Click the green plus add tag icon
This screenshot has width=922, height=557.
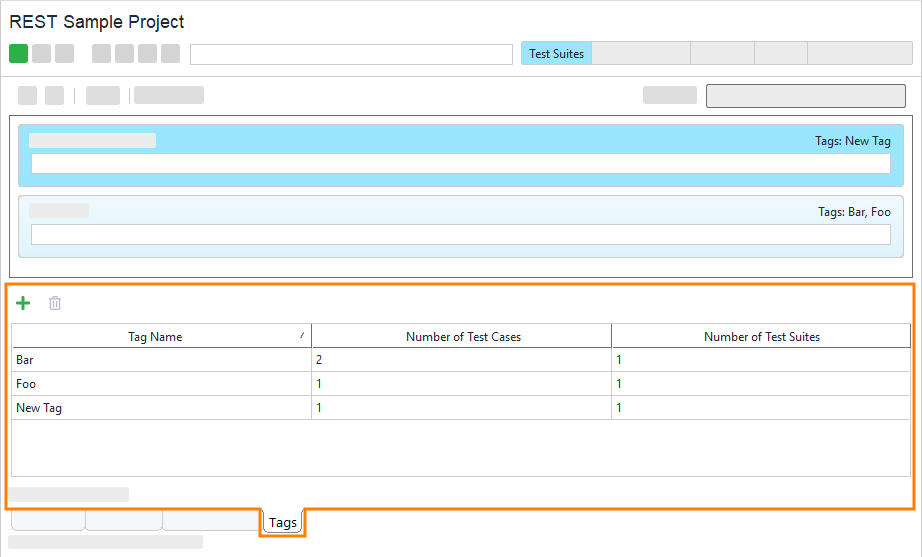pos(23,303)
